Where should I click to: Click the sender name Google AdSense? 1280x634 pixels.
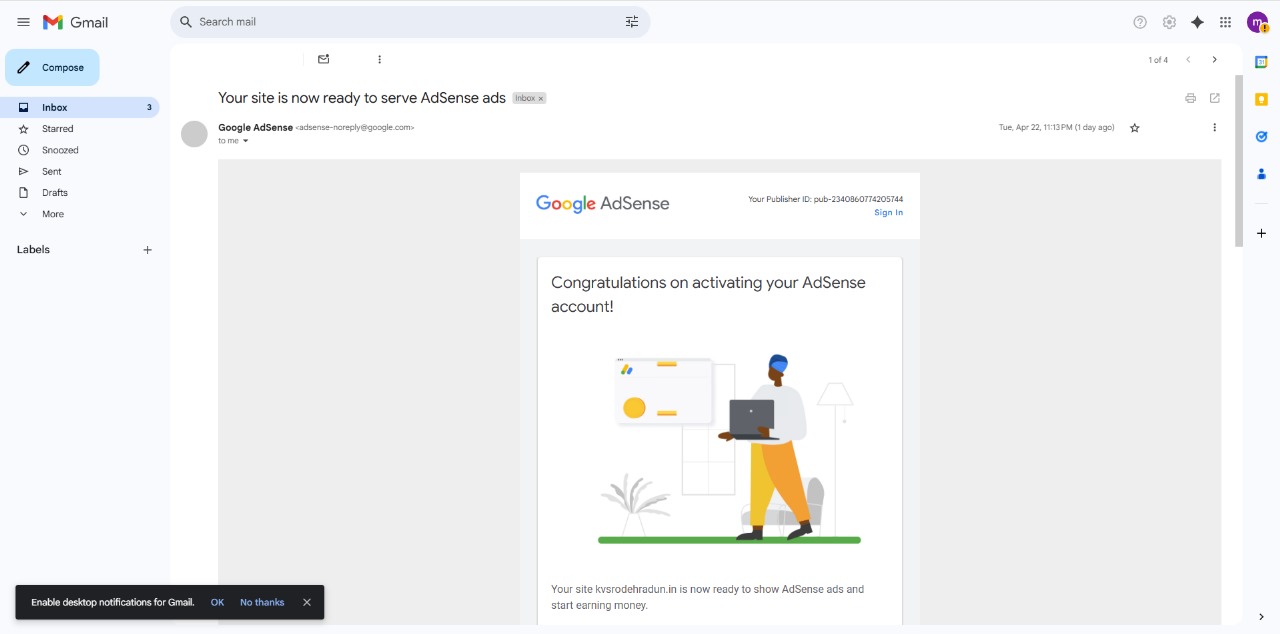[x=256, y=127]
